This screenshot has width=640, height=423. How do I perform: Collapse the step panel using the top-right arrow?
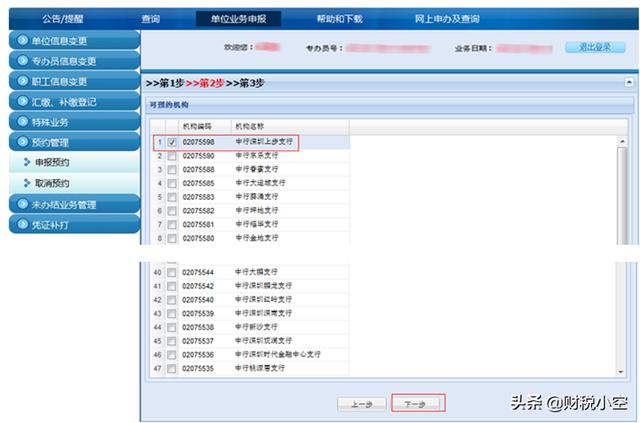(629, 82)
